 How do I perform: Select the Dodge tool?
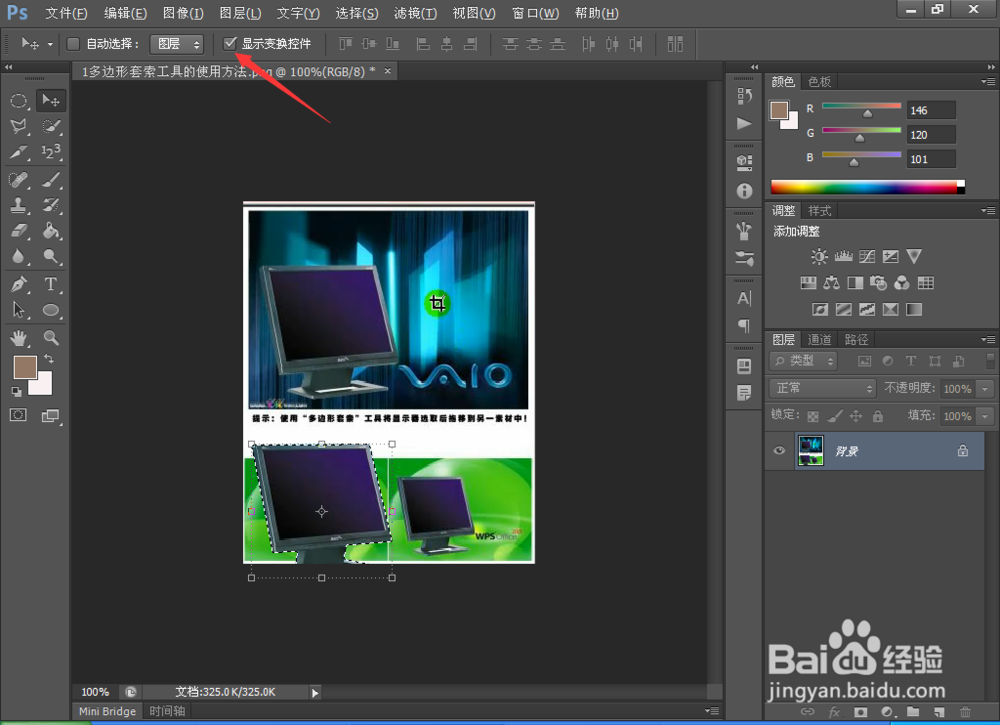tap(50, 256)
